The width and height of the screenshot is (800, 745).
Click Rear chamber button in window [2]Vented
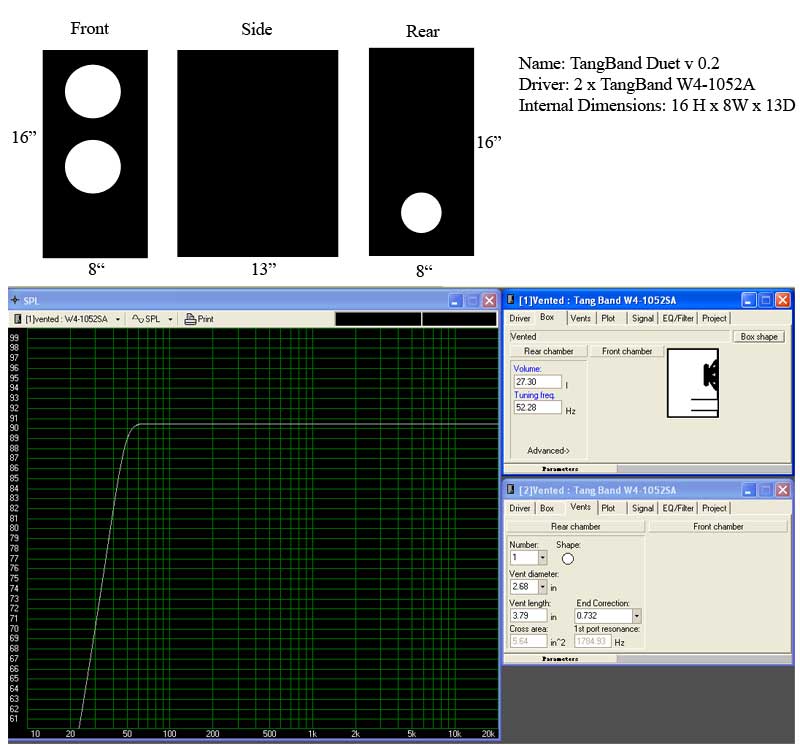[576, 526]
